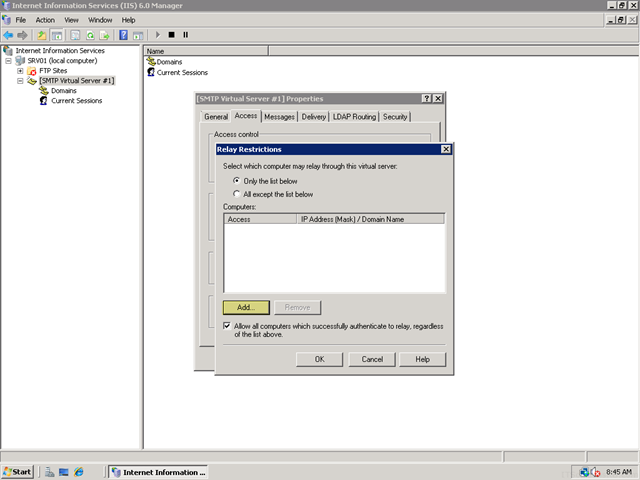Click the Properties toolbar icon
Screen dimensions: 640x480
75,36
